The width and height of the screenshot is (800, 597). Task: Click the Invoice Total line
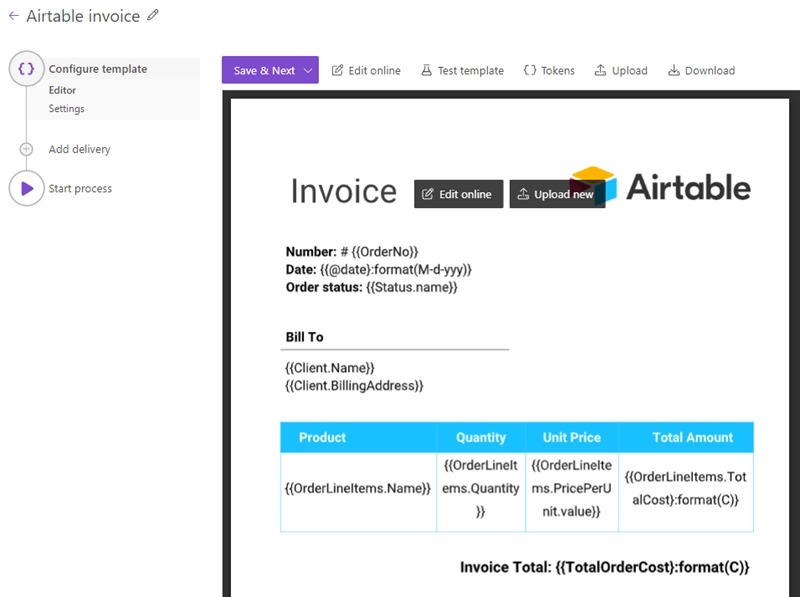[605, 567]
